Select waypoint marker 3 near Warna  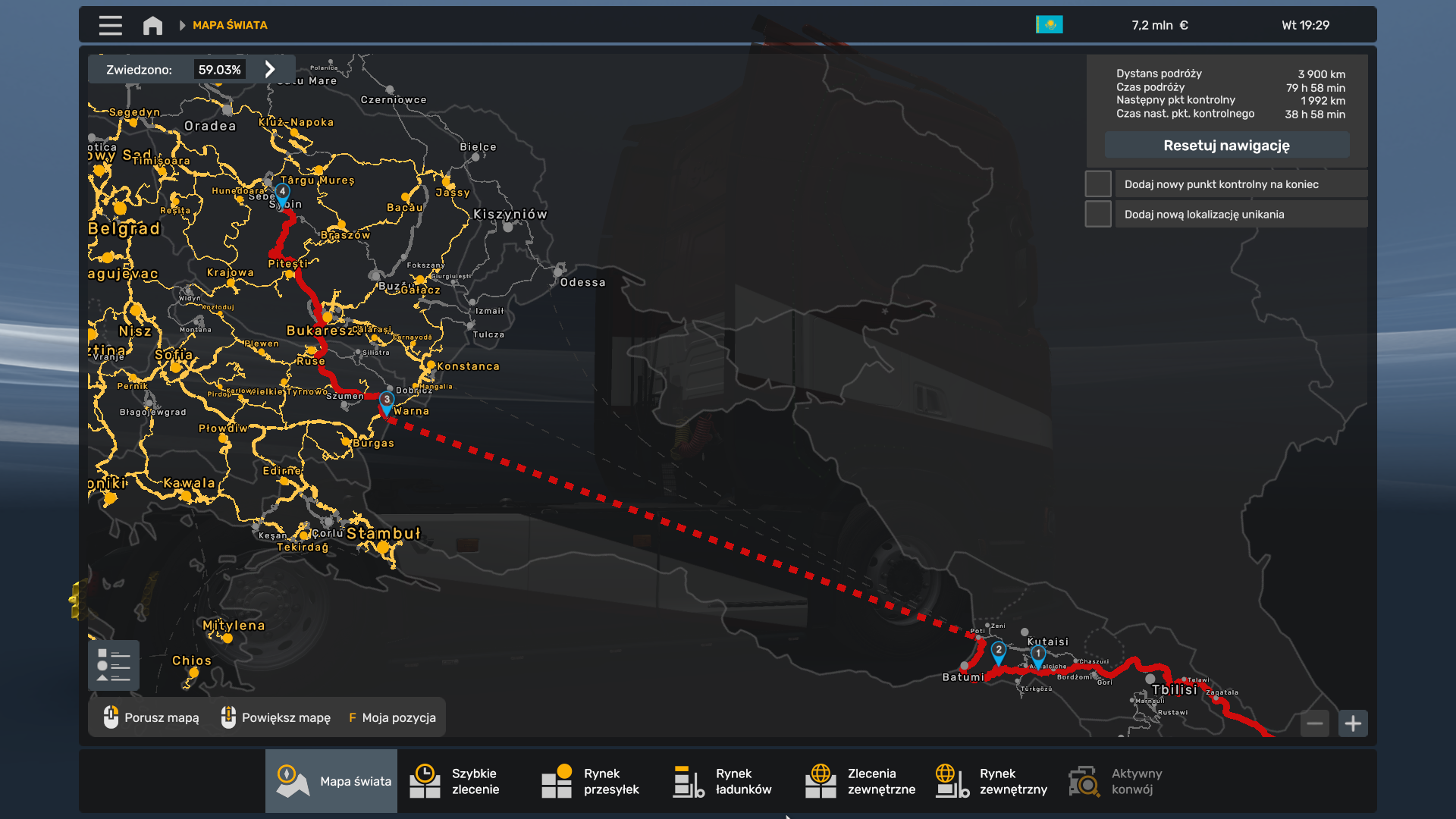coord(387,401)
